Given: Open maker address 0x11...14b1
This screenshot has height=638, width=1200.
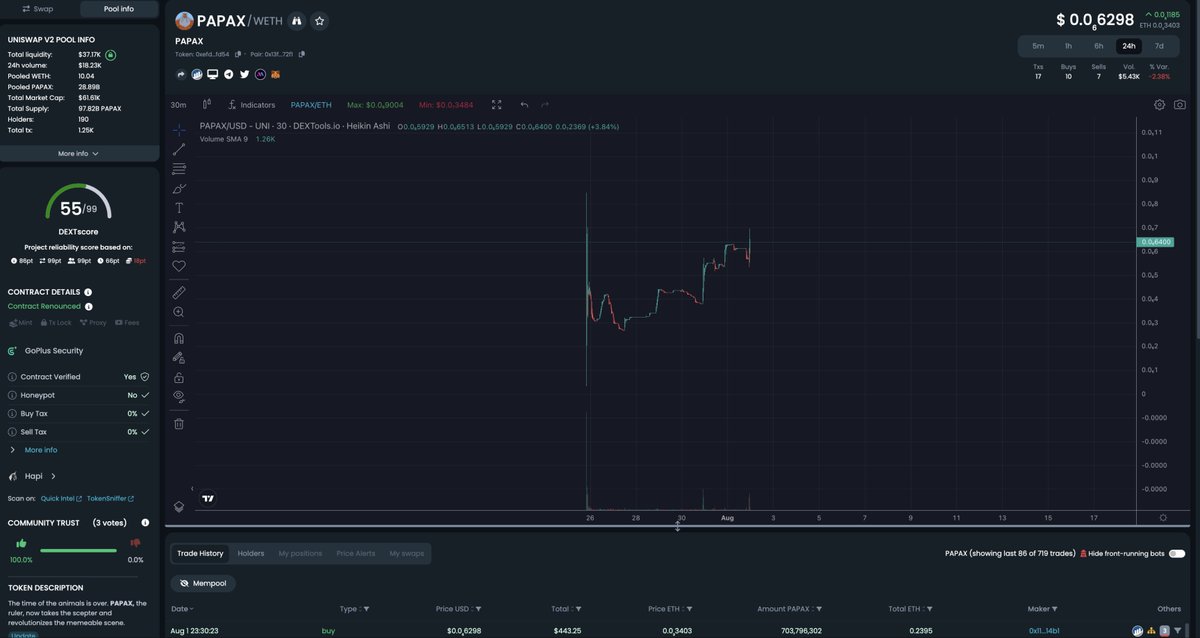Looking at the screenshot, I should coord(1044,631).
